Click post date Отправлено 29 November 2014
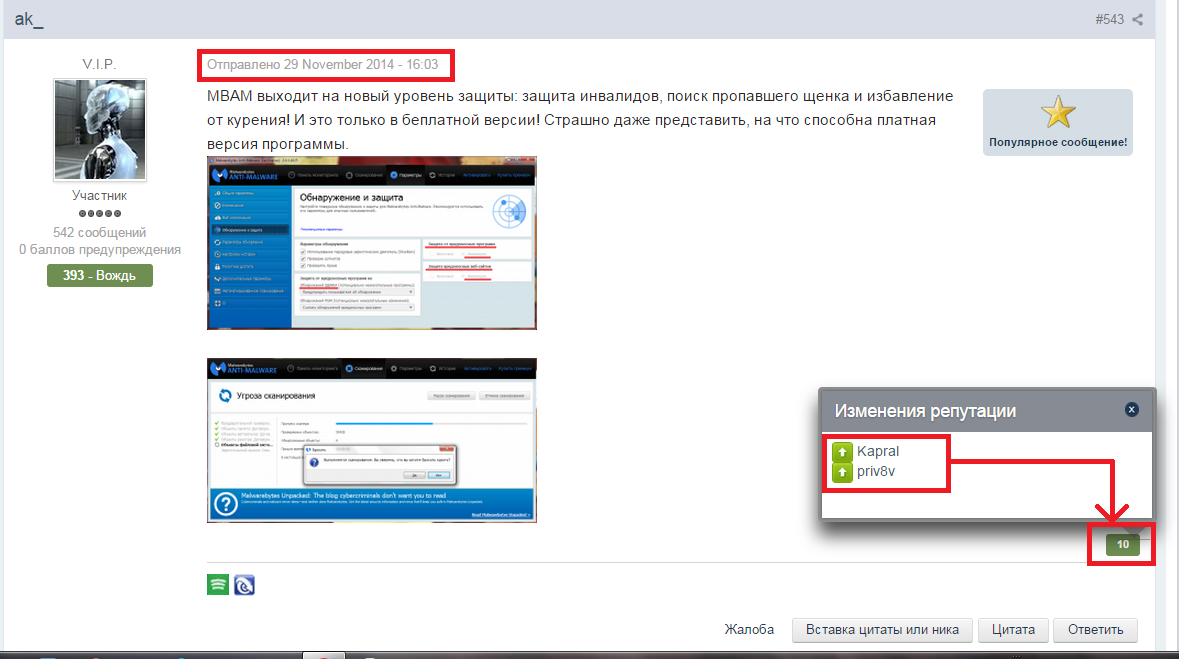Image resolution: width=1179 pixels, height=659 pixels. pyautogui.click(x=323, y=65)
